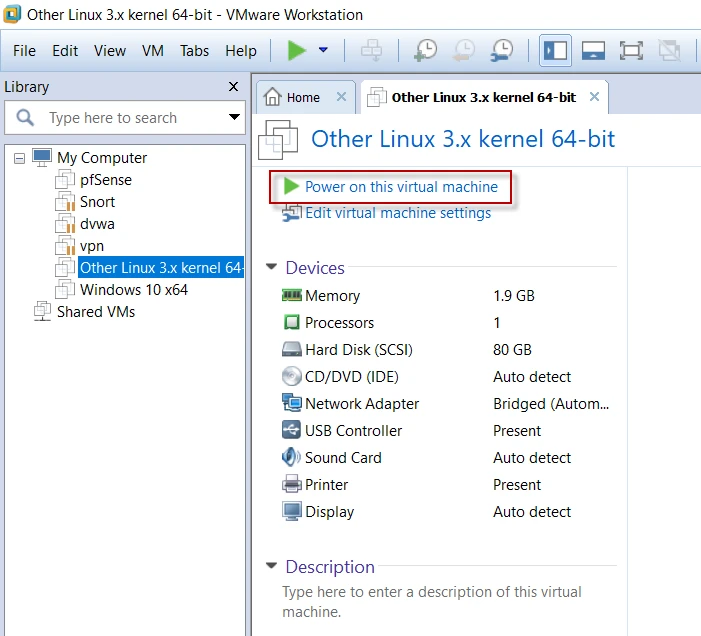Close the Library panel

pos(233,87)
